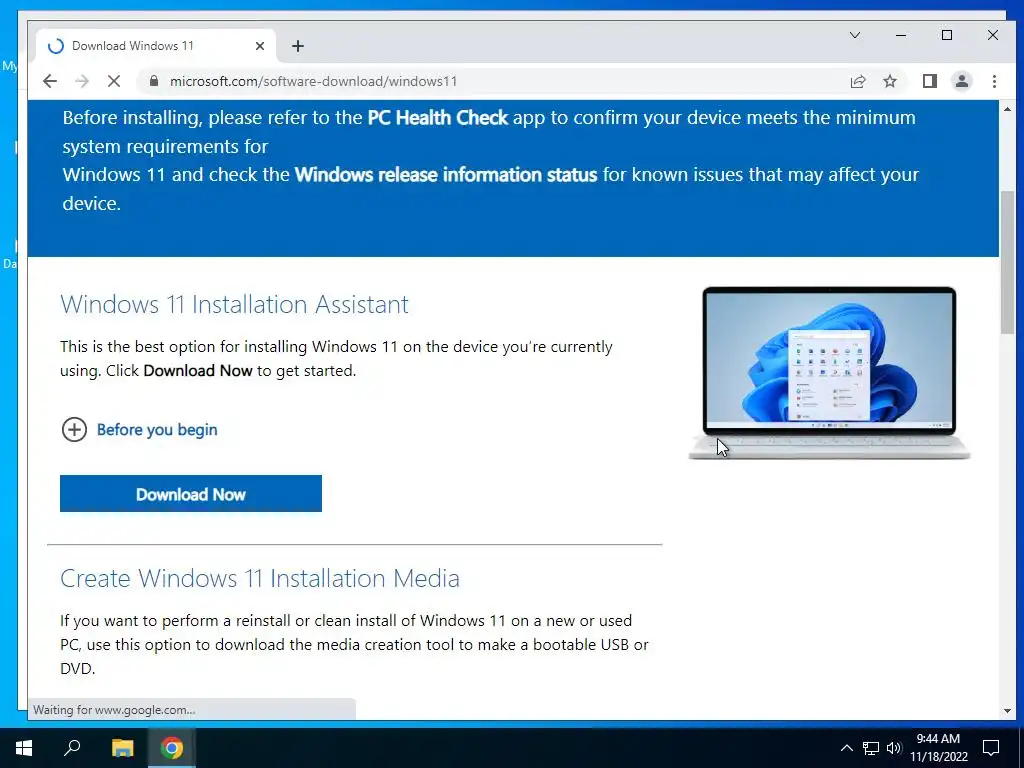Image resolution: width=1024 pixels, height=768 pixels.
Task: Click the Create Windows 11 Installation Media heading
Action: (260, 579)
